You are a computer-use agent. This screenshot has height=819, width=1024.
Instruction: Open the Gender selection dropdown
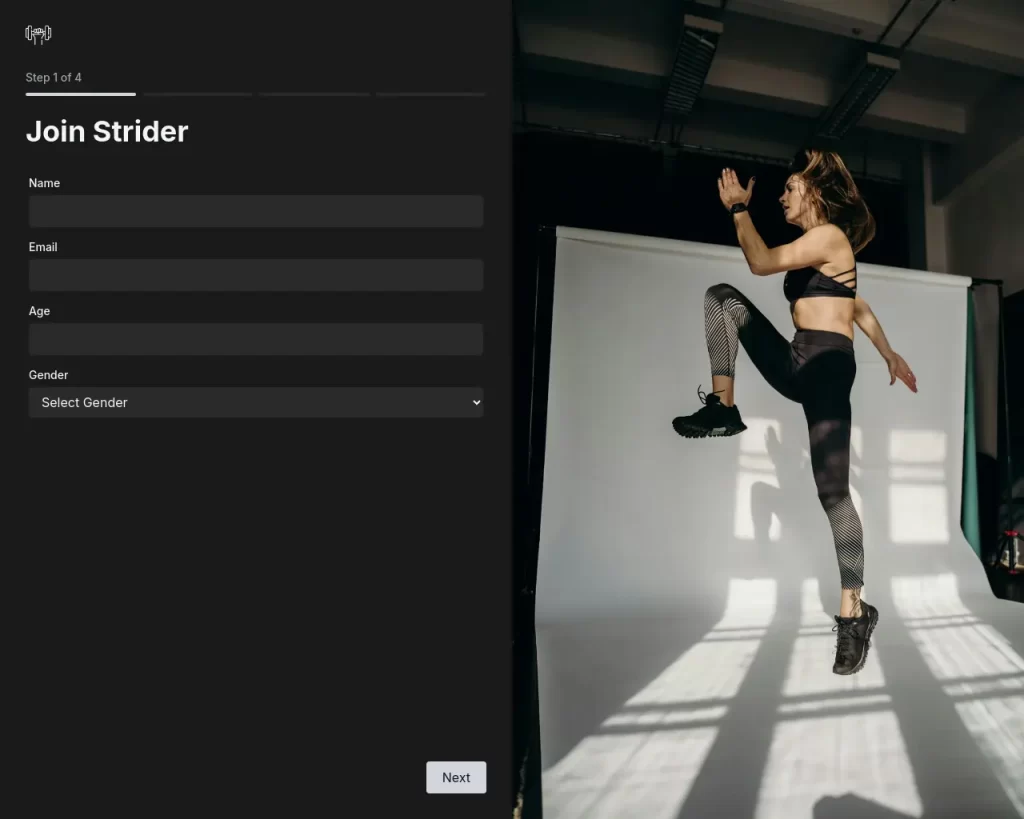click(255, 402)
